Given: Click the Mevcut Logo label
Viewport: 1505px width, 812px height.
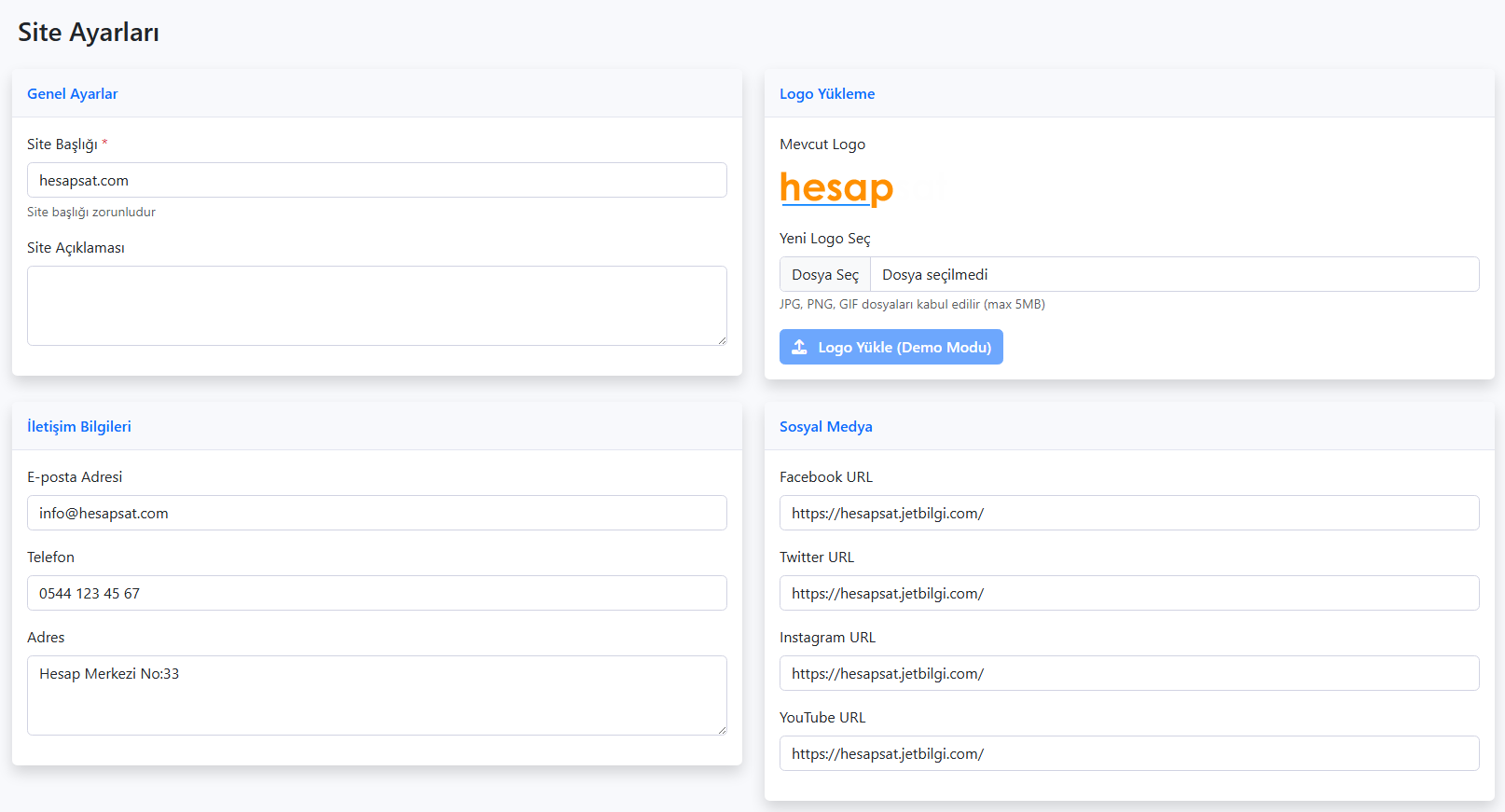Looking at the screenshot, I should pyautogui.click(x=822, y=144).
